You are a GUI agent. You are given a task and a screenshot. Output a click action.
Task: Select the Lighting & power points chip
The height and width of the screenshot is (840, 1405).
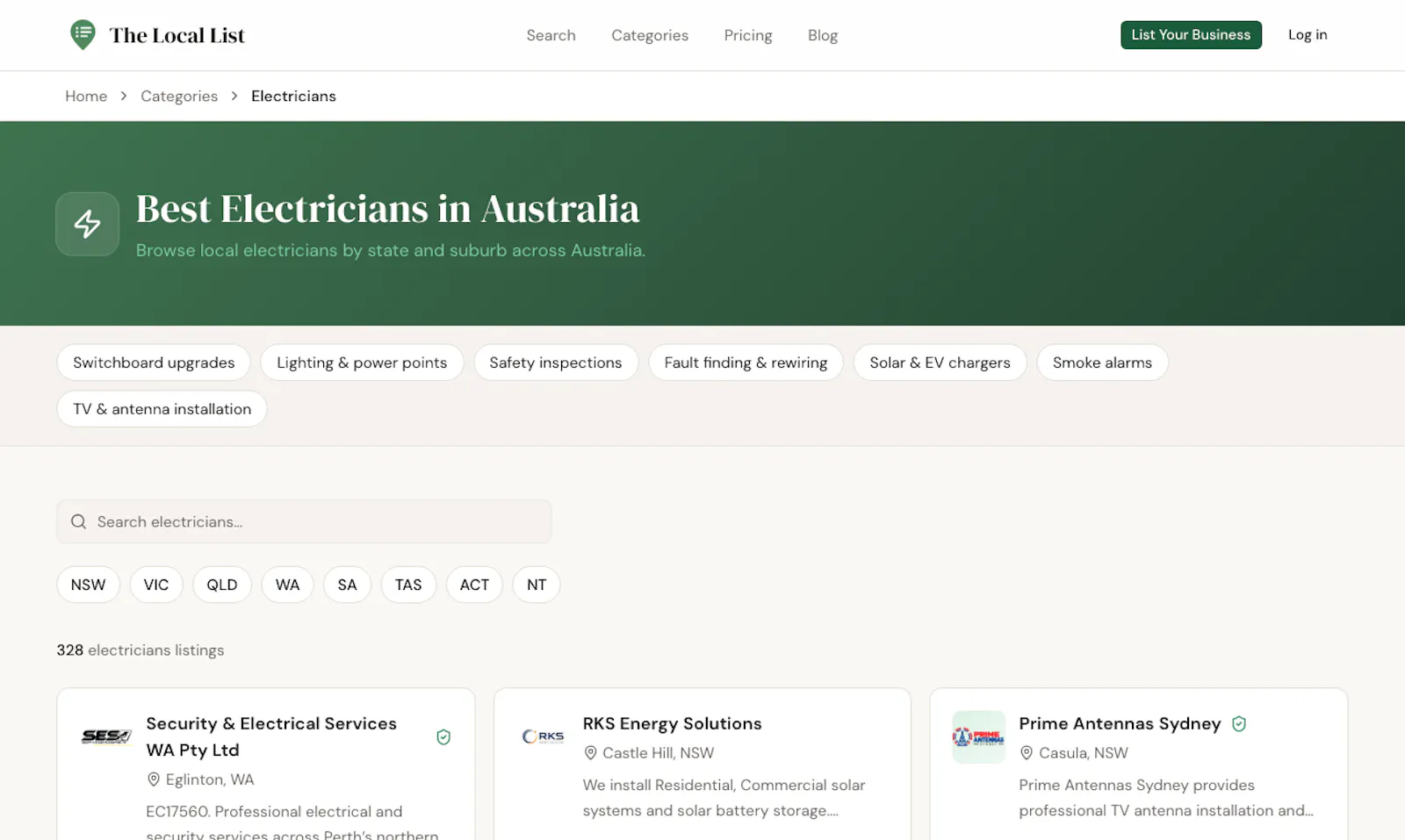[x=362, y=363]
